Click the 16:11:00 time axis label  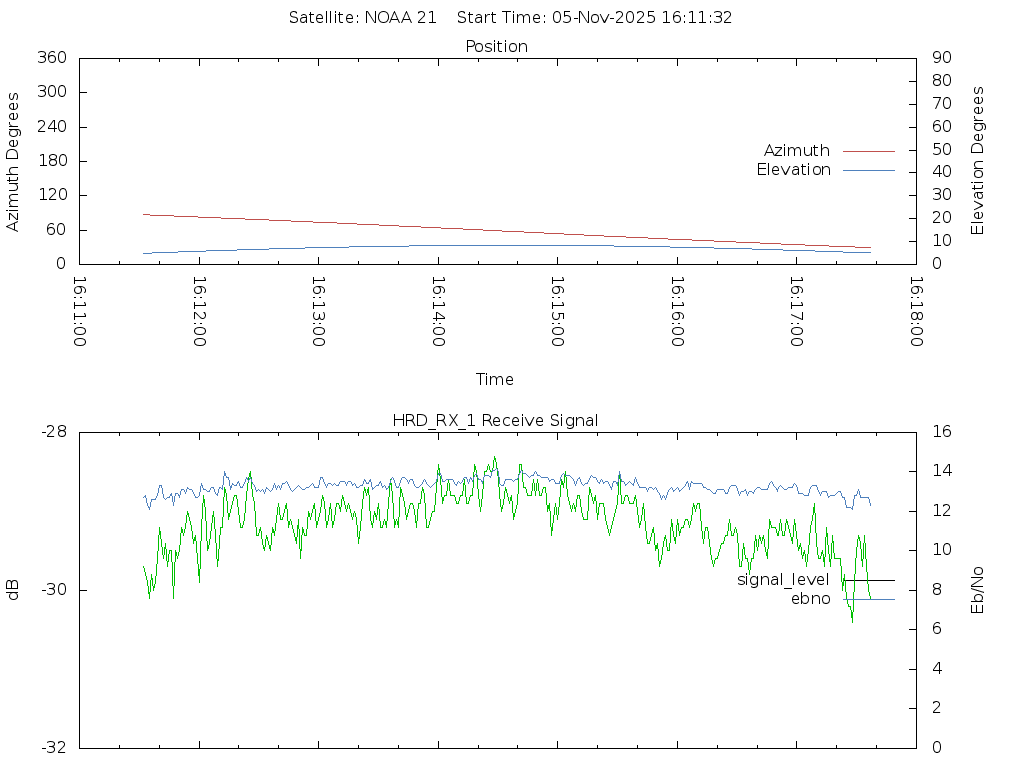click(x=80, y=311)
